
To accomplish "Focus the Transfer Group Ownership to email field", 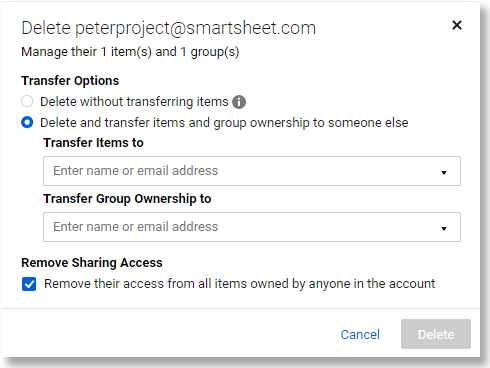I will click(x=252, y=227).
